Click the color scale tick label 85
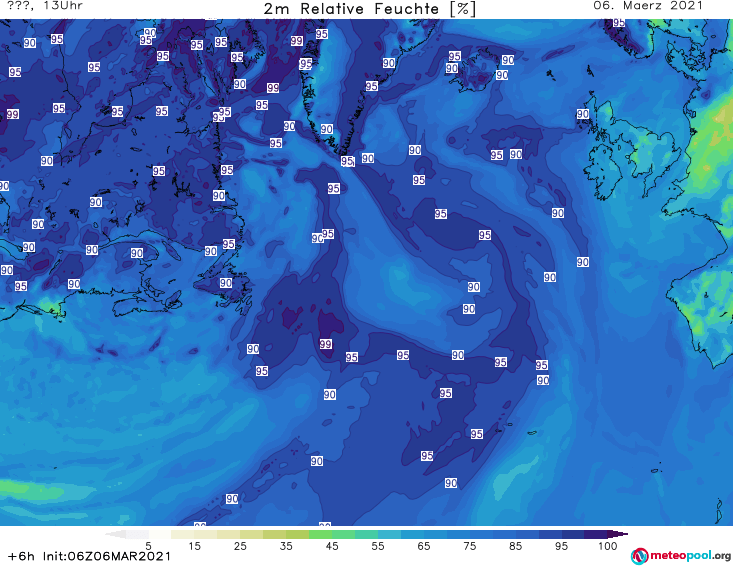Image resolution: width=733 pixels, height=566 pixels. pyautogui.click(x=515, y=546)
